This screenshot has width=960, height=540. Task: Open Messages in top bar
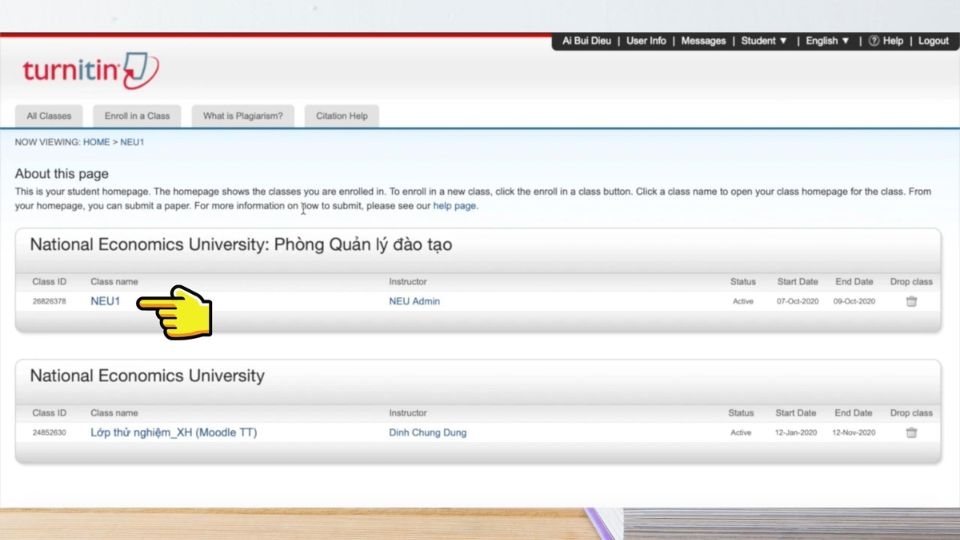pyautogui.click(x=703, y=41)
